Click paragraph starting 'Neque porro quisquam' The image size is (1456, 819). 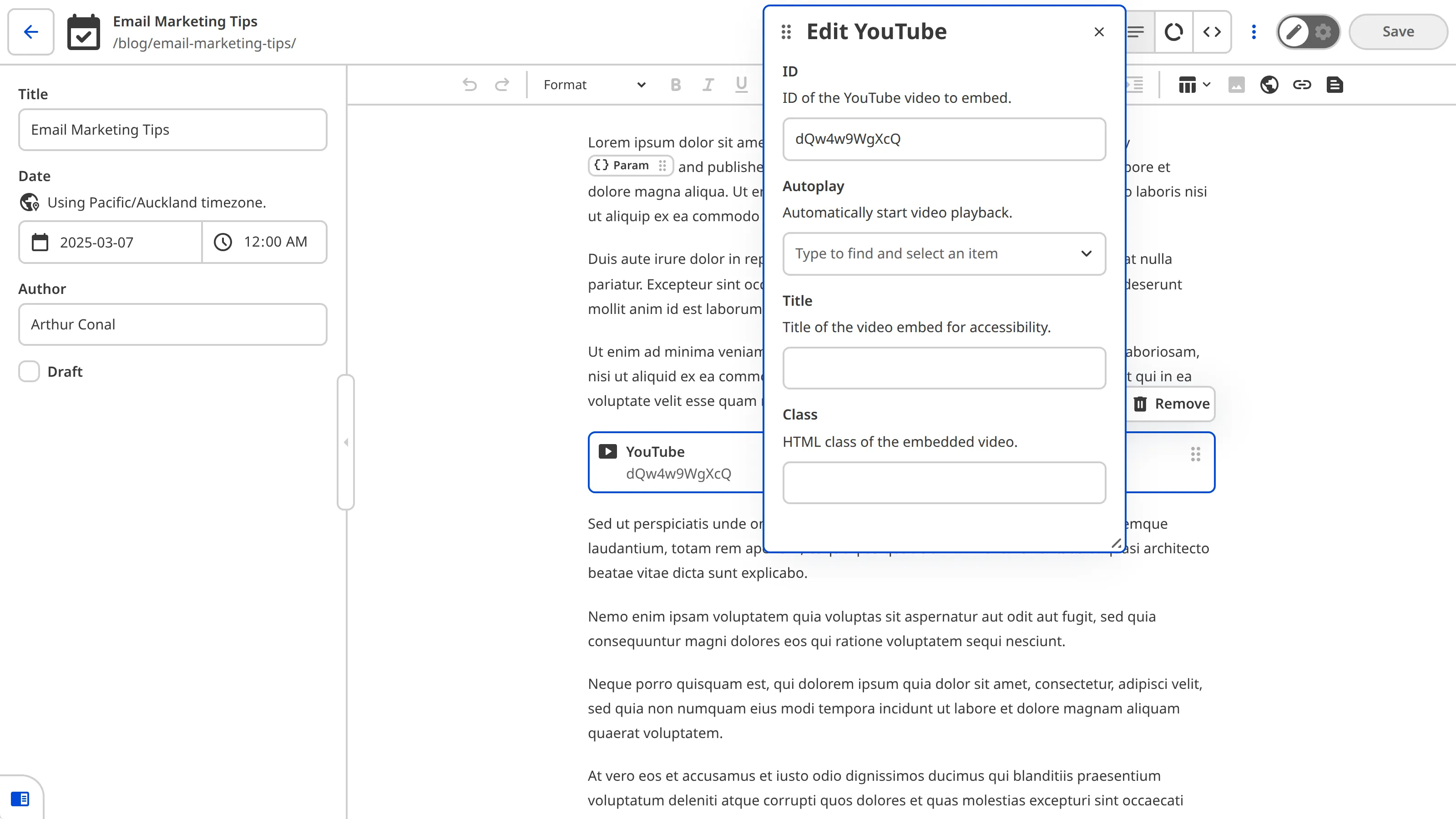[x=895, y=708]
